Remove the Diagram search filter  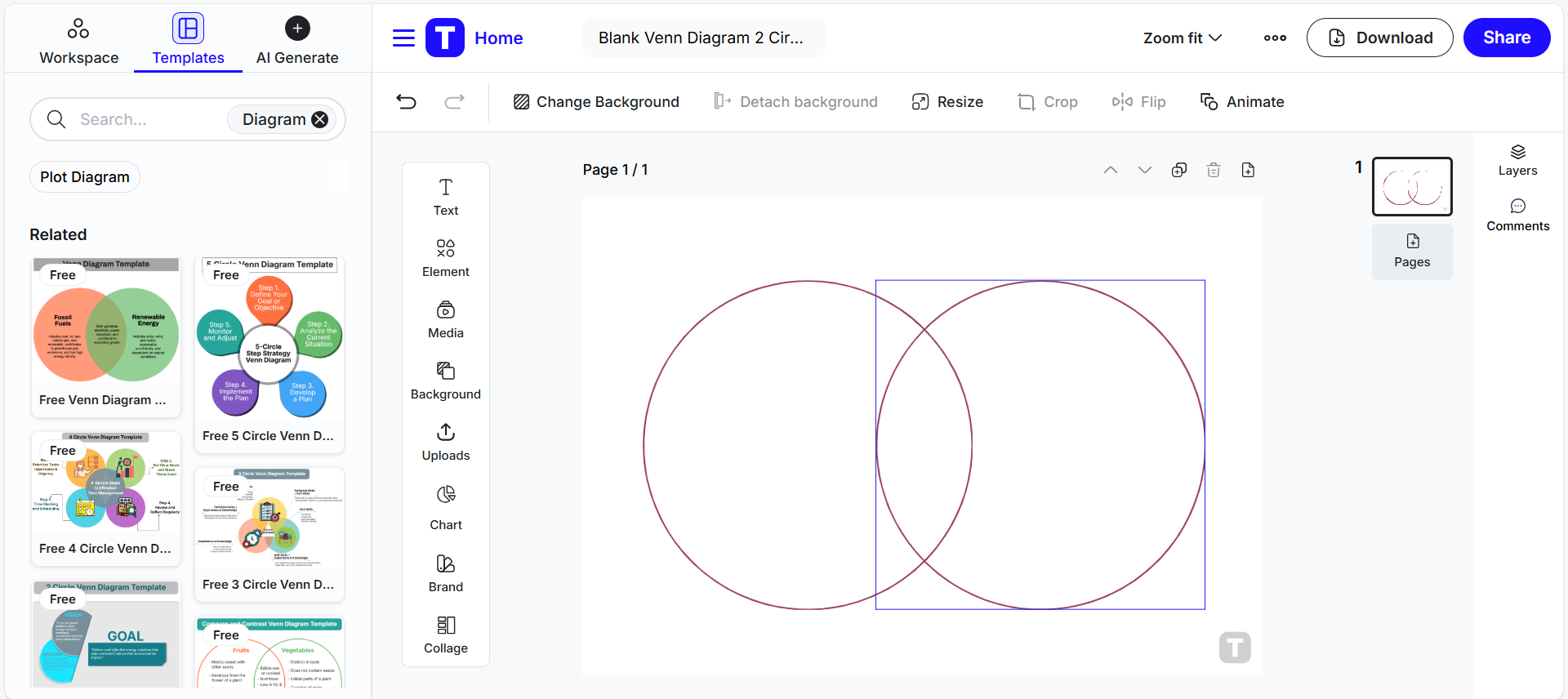click(x=320, y=119)
